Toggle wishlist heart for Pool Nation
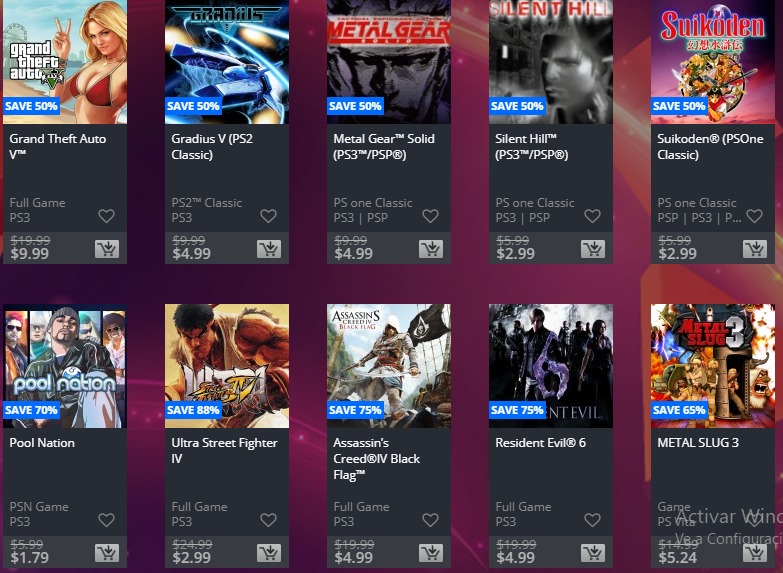The height and width of the screenshot is (573, 783). [106, 520]
